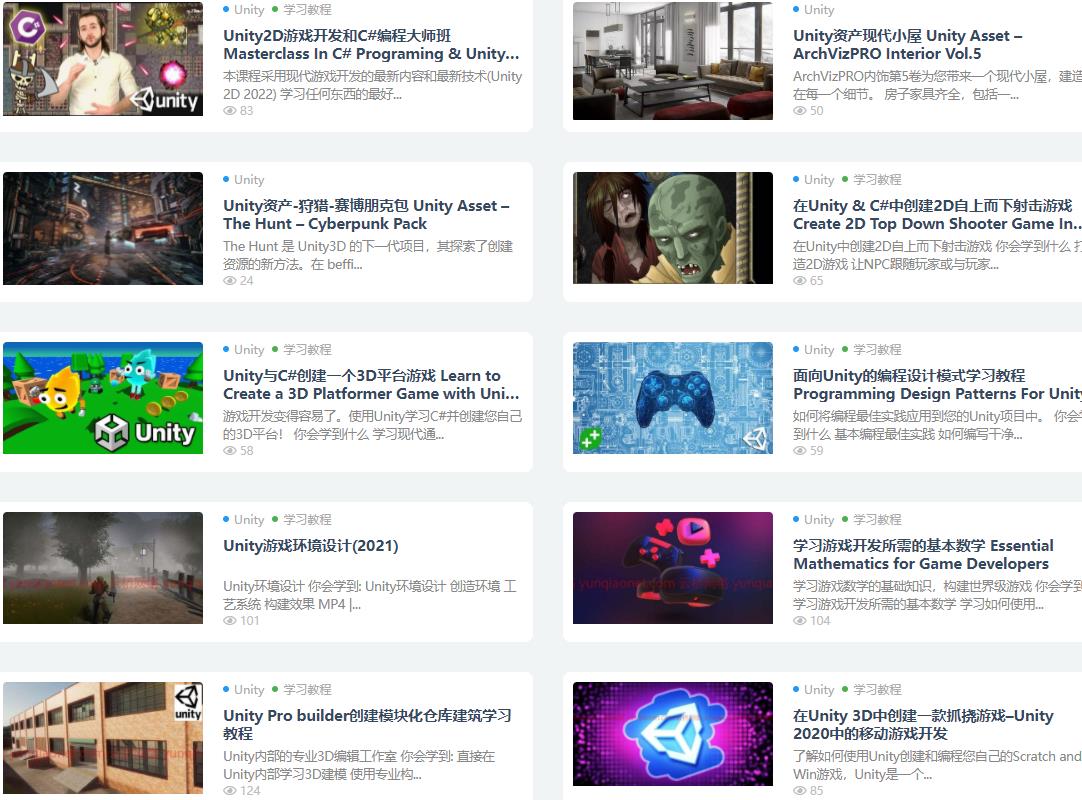This screenshot has width=1082, height=800.
Task: Click the eye view icon showing 50
Action: click(x=800, y=110)
